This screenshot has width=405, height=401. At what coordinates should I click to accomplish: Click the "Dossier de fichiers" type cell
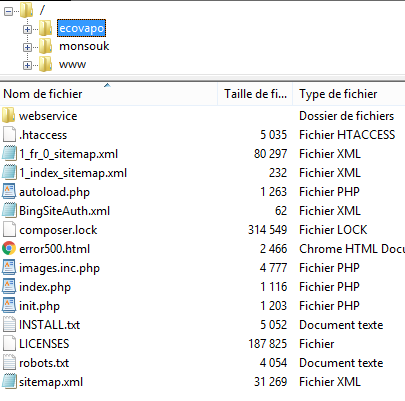point(347,116)
